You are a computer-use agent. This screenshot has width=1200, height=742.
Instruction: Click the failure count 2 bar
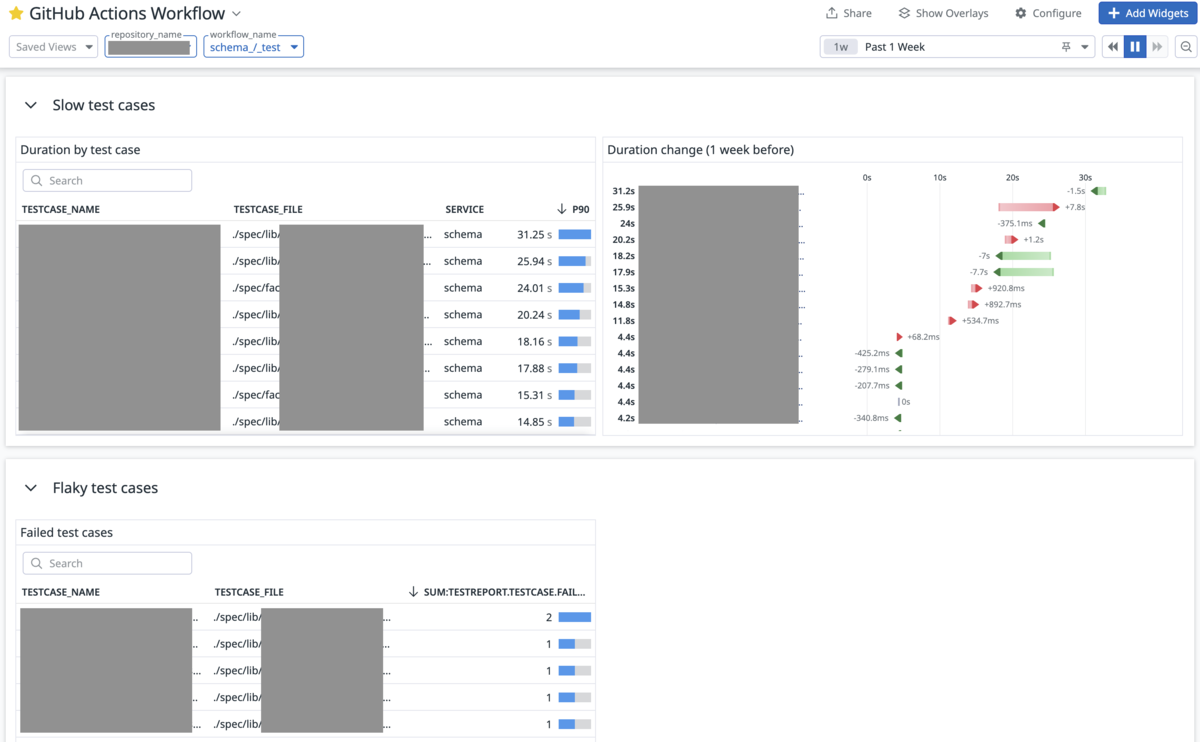[x=575, y=617]
